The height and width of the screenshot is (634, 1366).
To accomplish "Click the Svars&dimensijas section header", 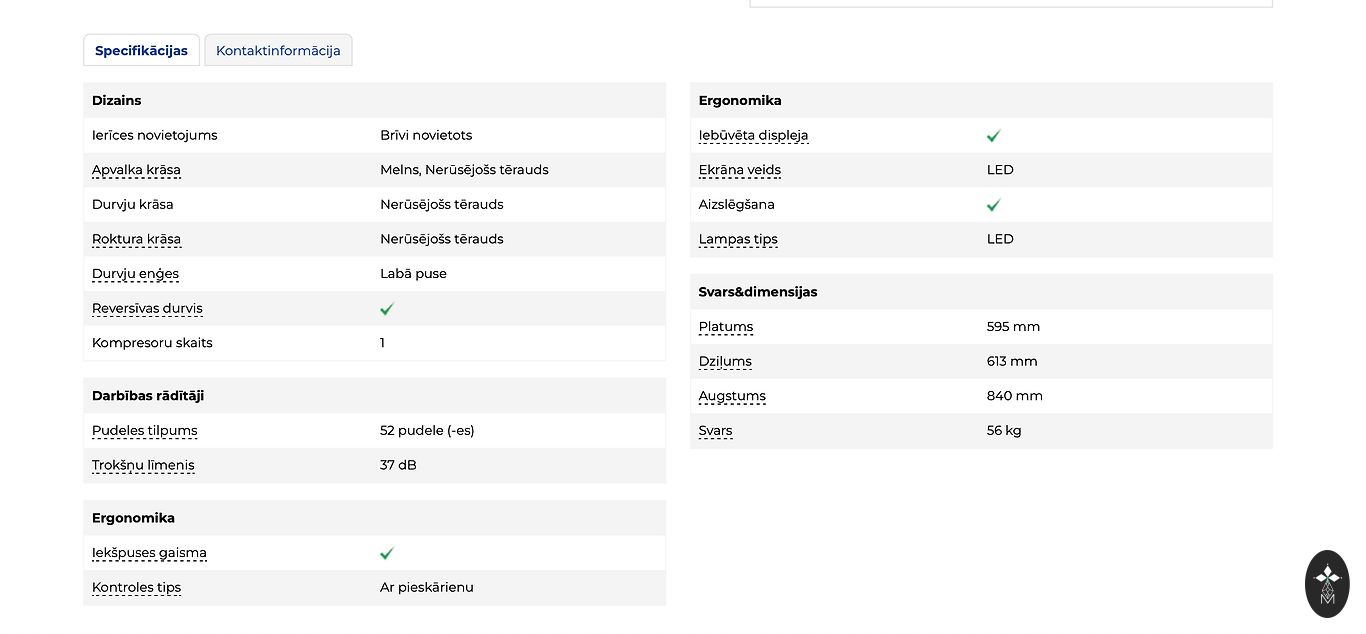I will pos(757,292).
